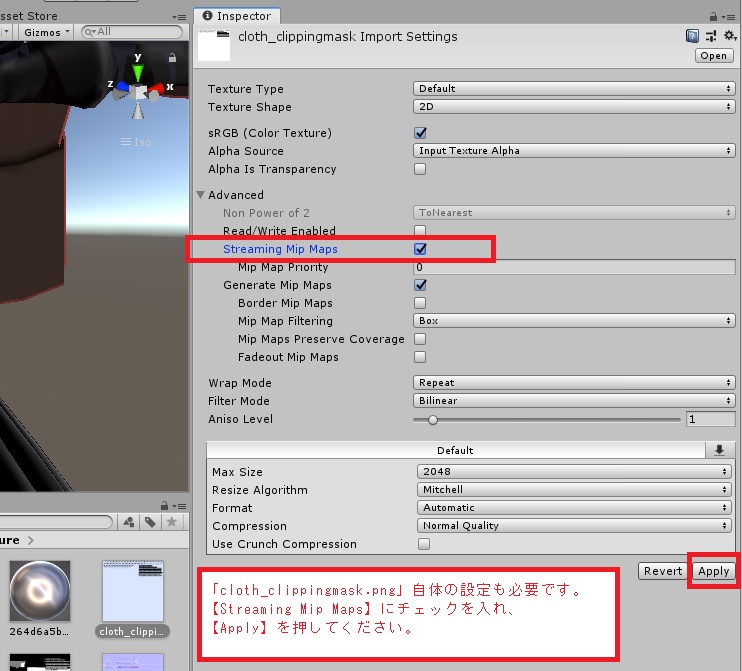
Task: Open scene view panel options menu
Action: point(180,17)
